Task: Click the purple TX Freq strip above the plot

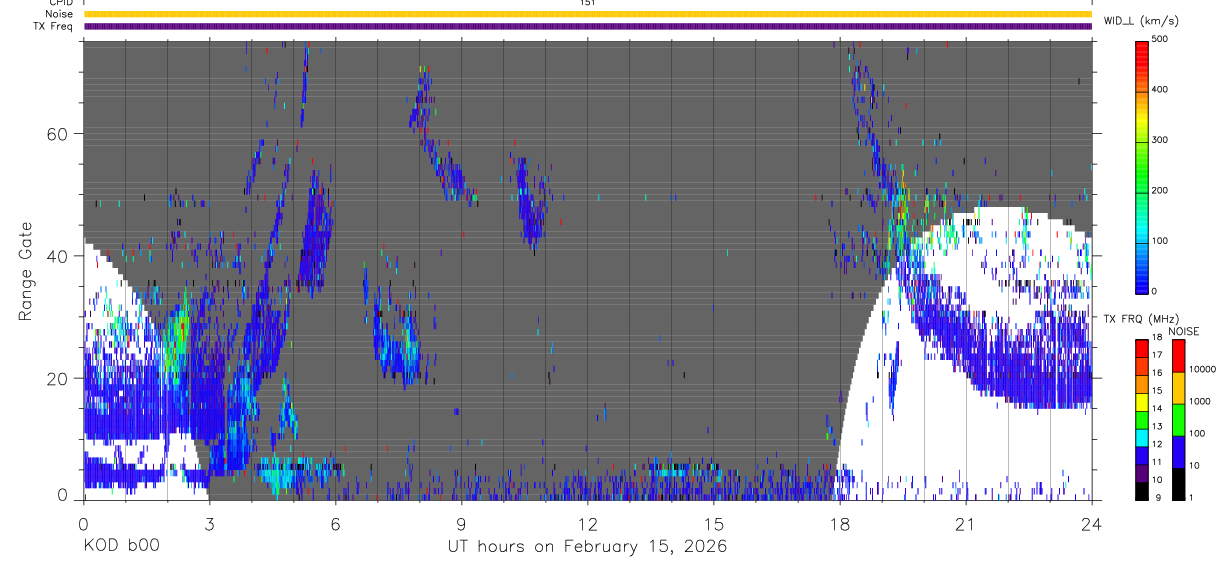Action: 587,26
